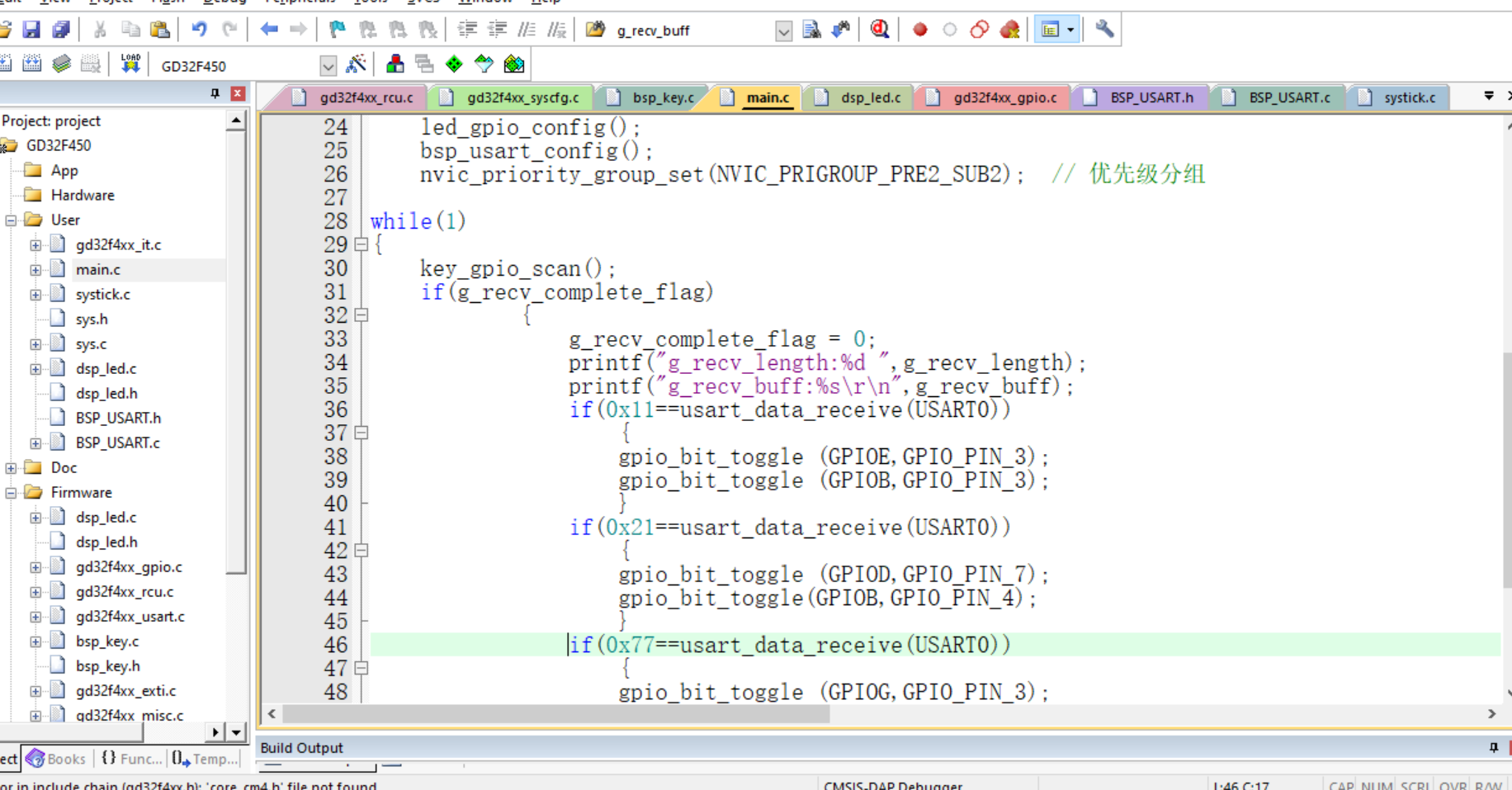
Task: Start debug session with magnifier icon
Action: pyautogui.click(x=880, y=30)
